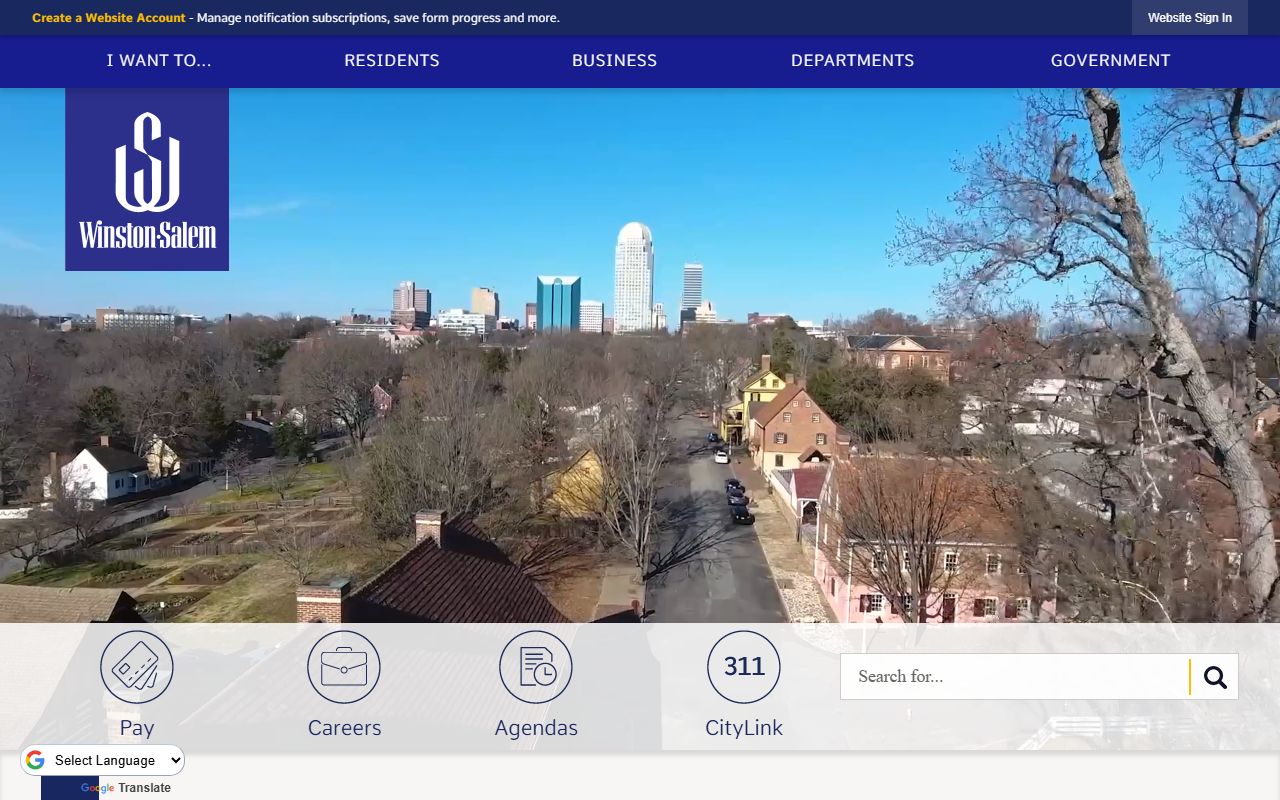The width and height of the screenshot is (1280, 800).
Task: Open the Careers briefcase icon
Action: coord(344,667)
